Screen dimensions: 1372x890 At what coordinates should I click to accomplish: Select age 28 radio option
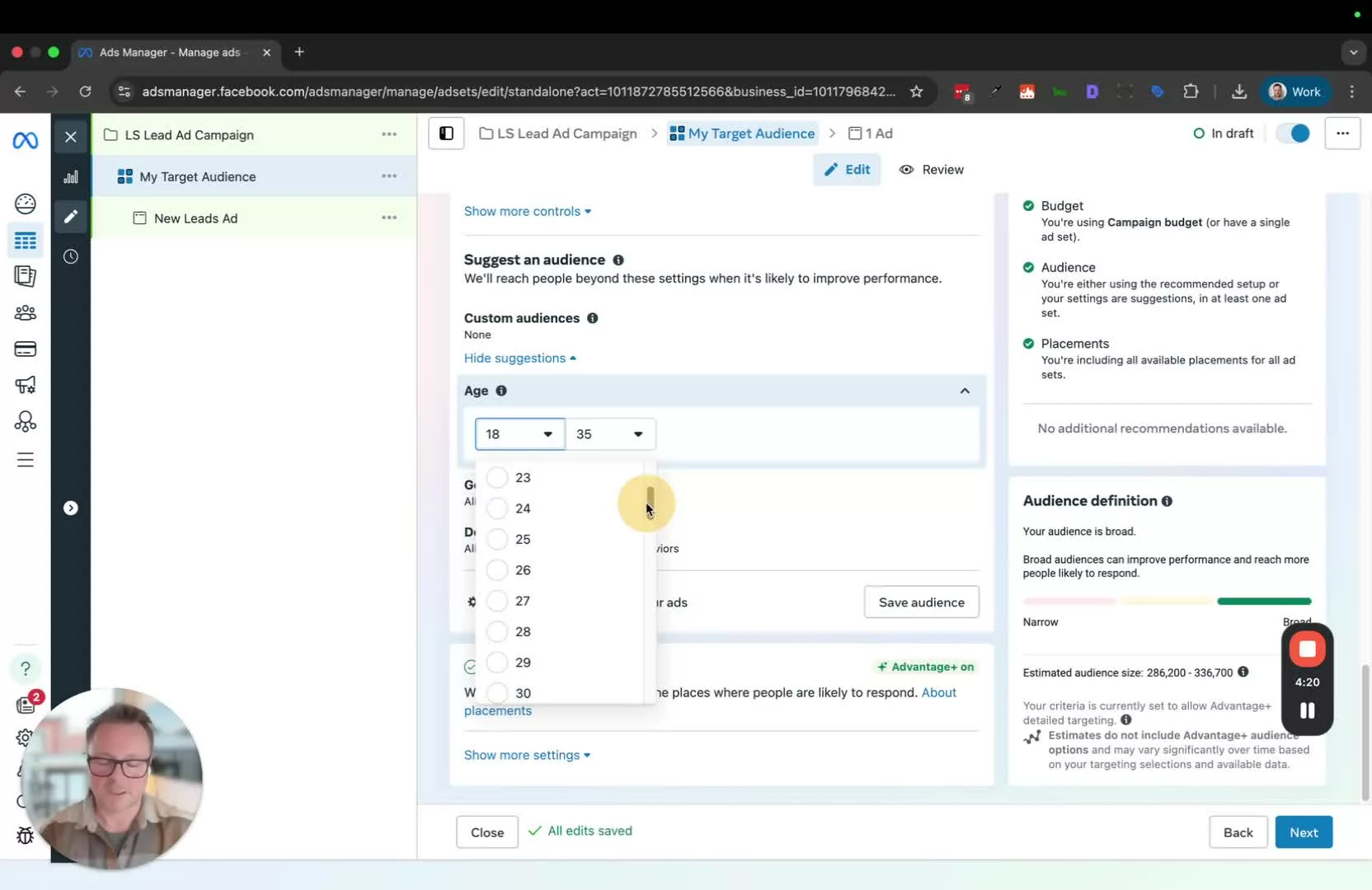point(497,632)
